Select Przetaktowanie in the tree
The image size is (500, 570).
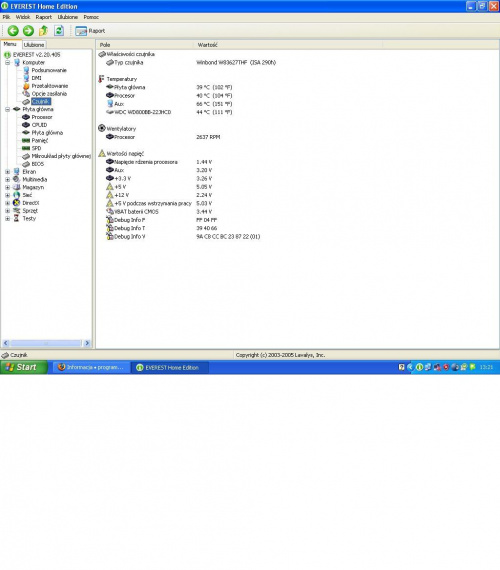coord(49,86)
